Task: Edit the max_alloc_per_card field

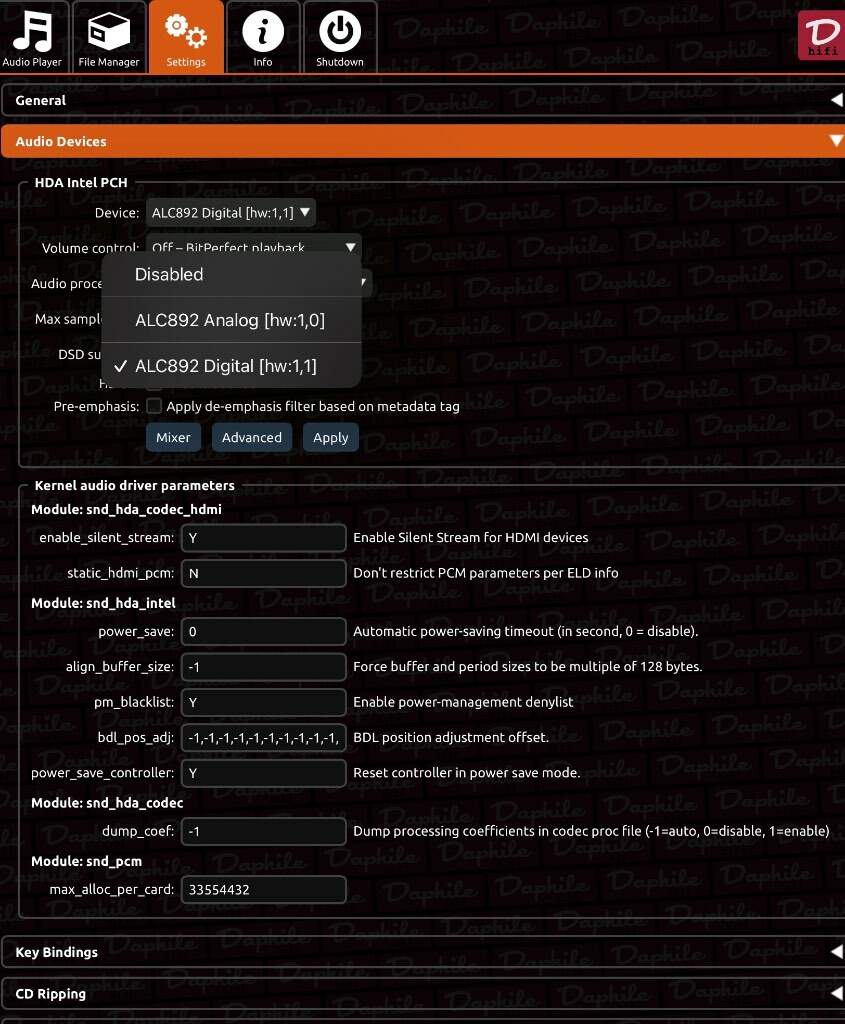Action: 264,889
